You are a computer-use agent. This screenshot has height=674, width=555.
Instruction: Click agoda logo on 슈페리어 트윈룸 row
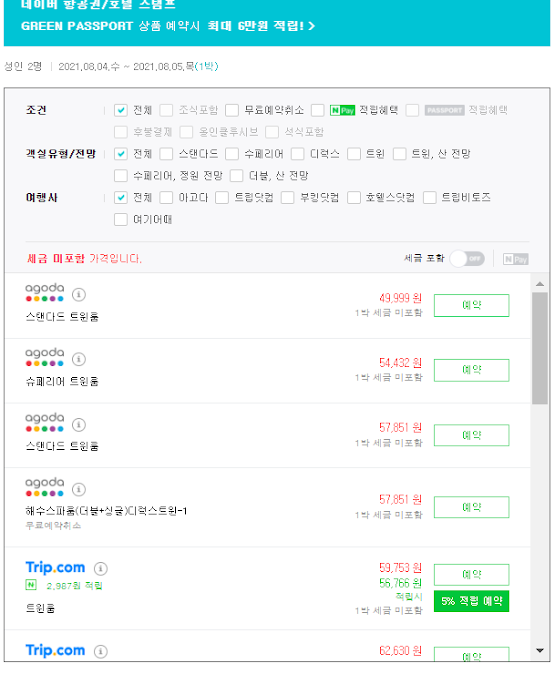(45, 357)
